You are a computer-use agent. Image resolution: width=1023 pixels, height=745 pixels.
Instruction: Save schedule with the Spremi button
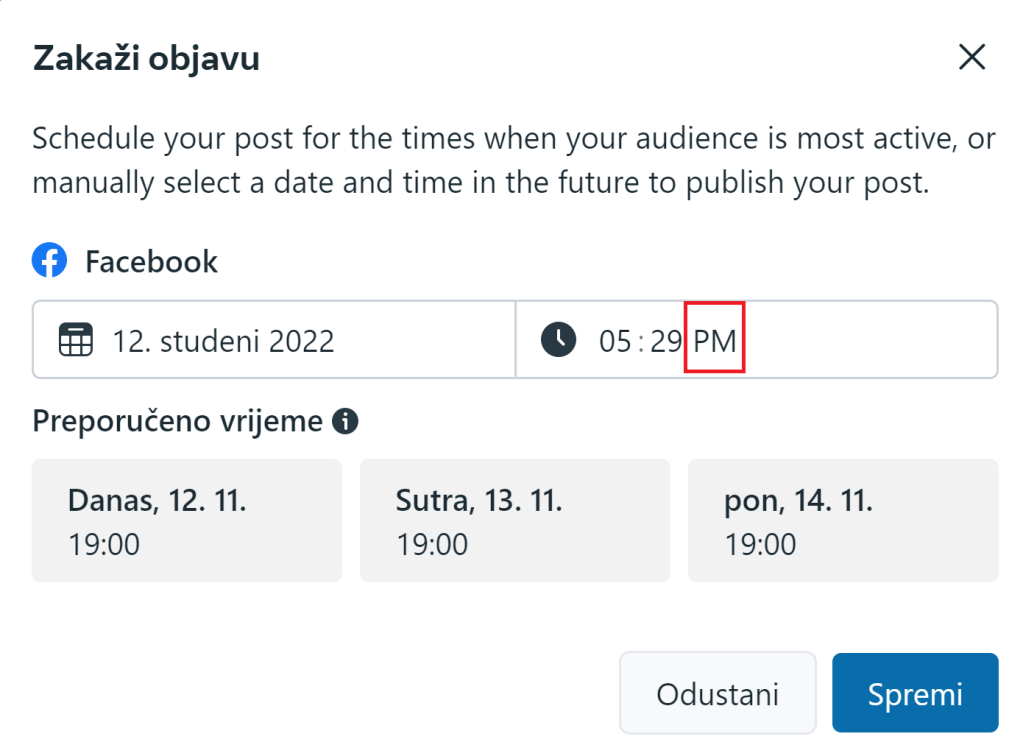pos(914,694)
